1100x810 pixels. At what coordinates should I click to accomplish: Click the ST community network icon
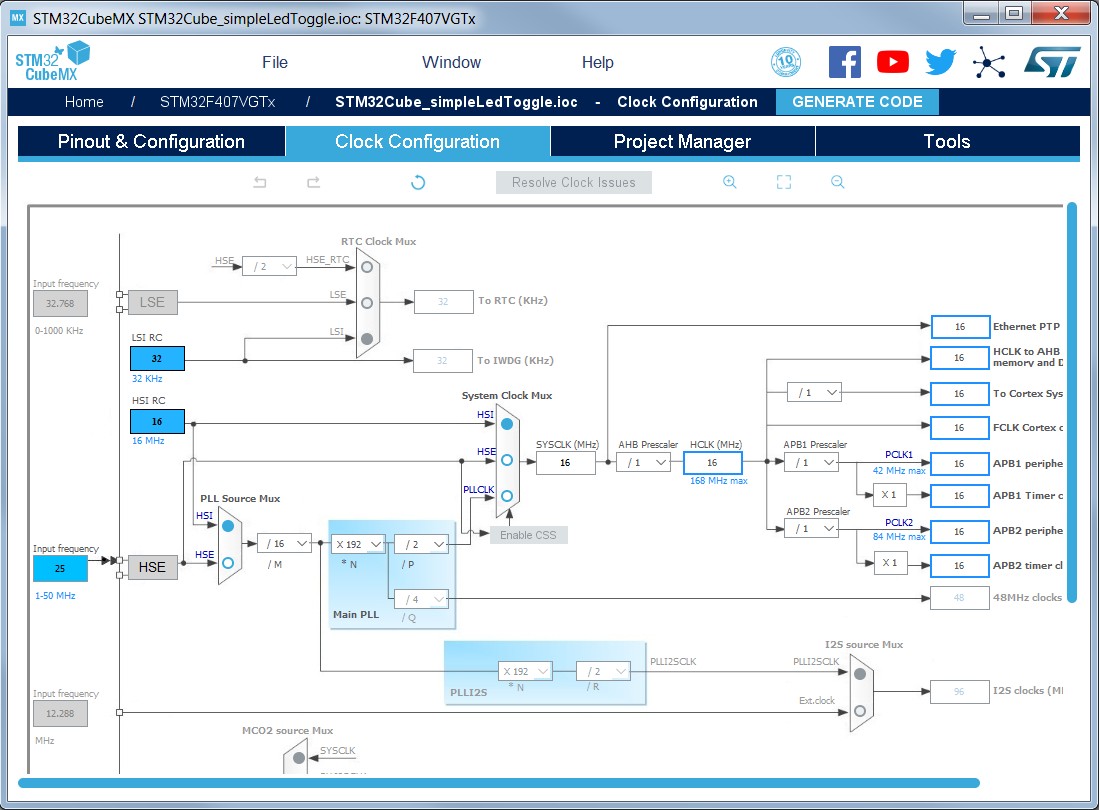point(988,62)
